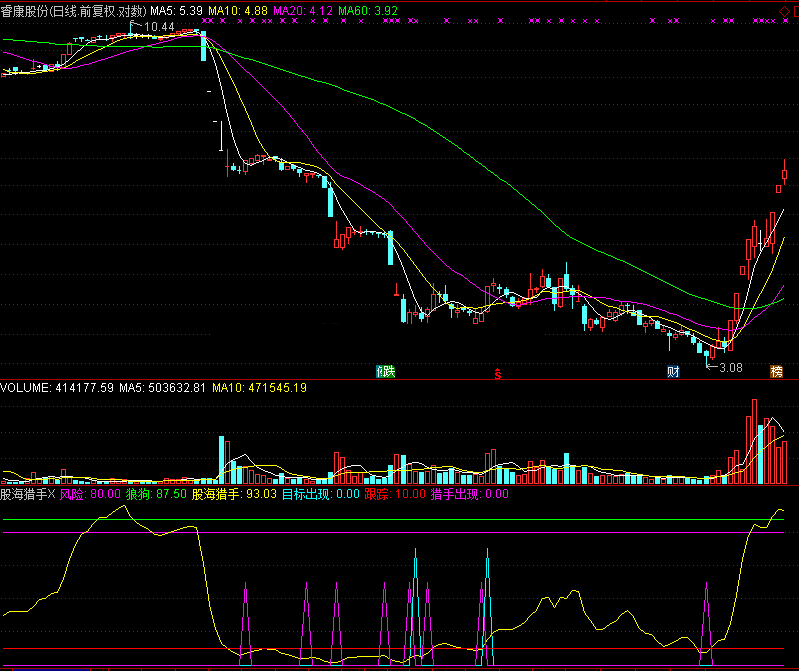Click the 3.08 low price label
Image resolution: width=799 pixels, height=671 pixels.
(731, 368)
